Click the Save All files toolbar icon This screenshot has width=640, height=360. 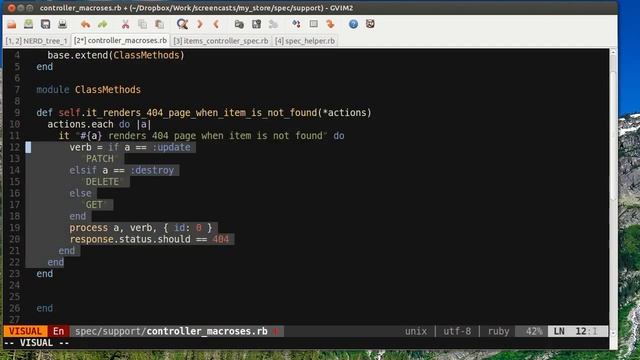point(45,24)
